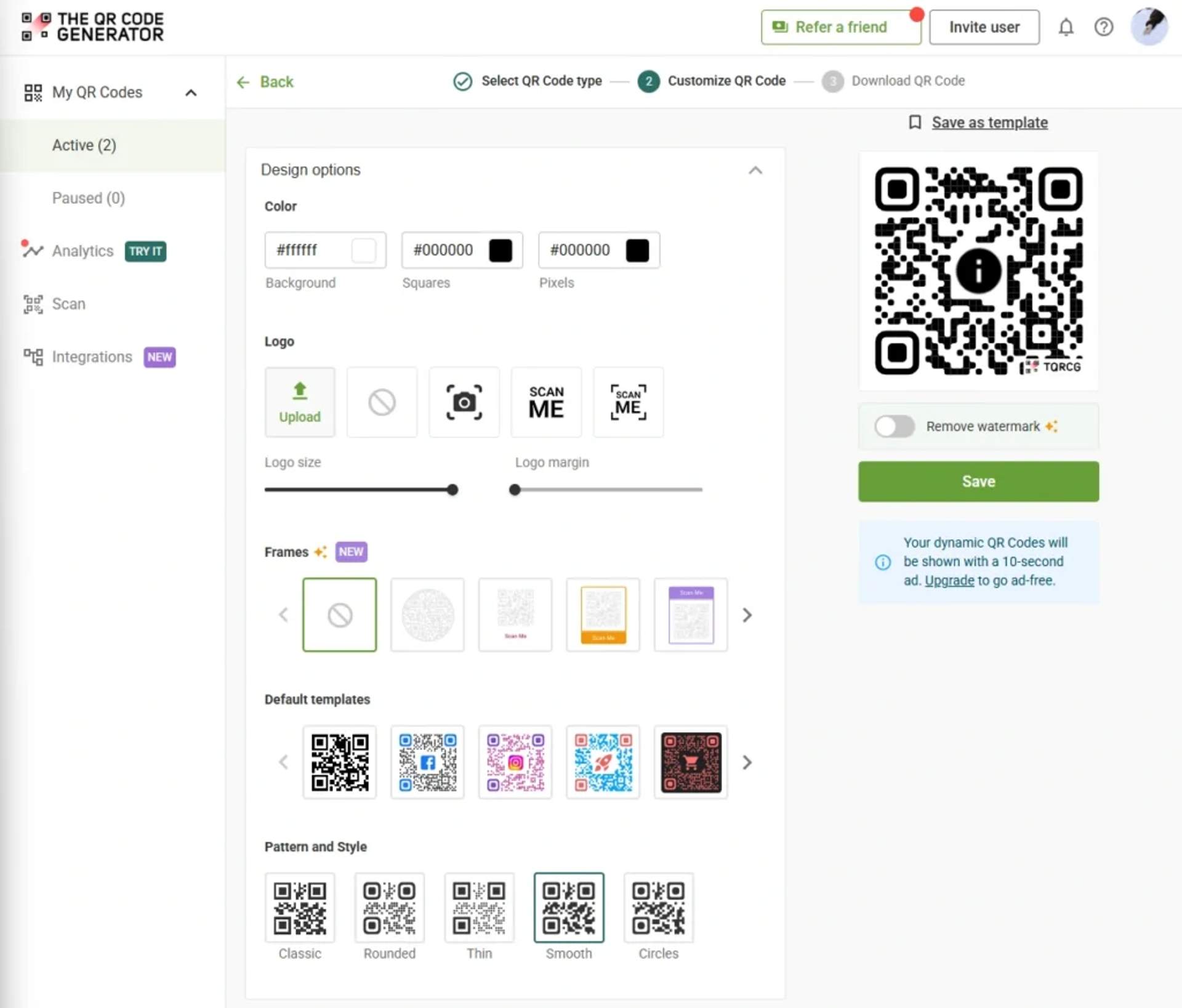Show previous frames with left arrow
Viewport: 1182px width, 1008px height.
click(x=283, y=615)
